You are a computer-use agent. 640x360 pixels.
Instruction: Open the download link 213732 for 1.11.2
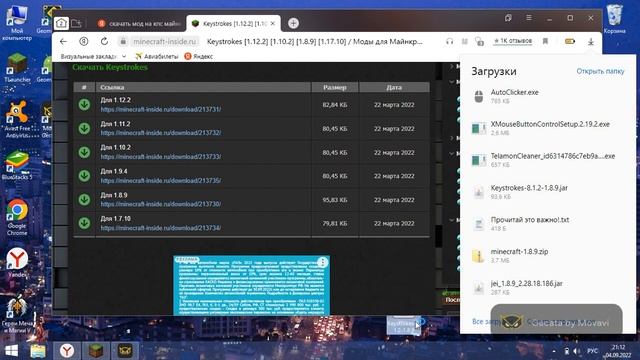161,133
